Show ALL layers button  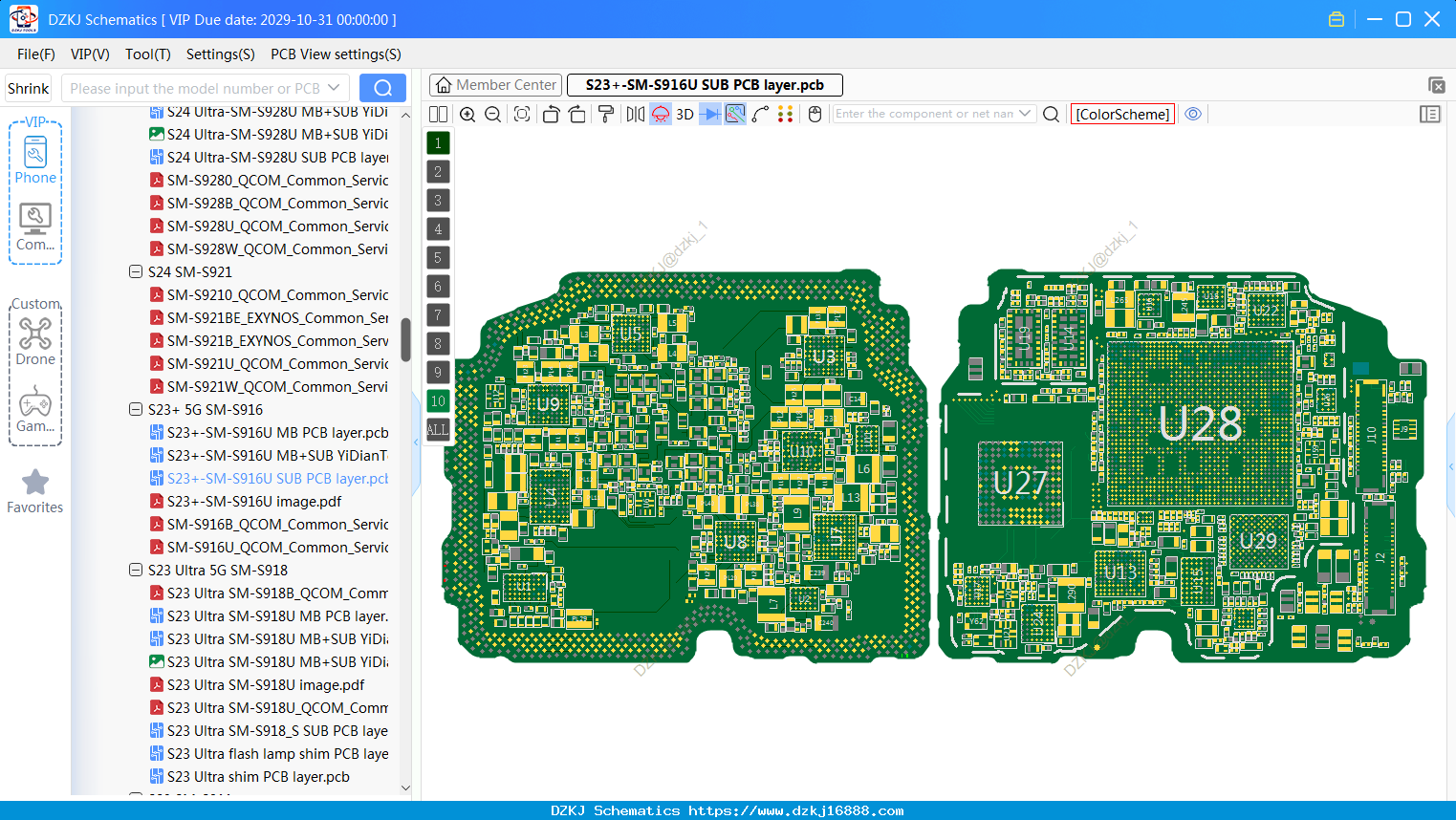tap(438, 429)
